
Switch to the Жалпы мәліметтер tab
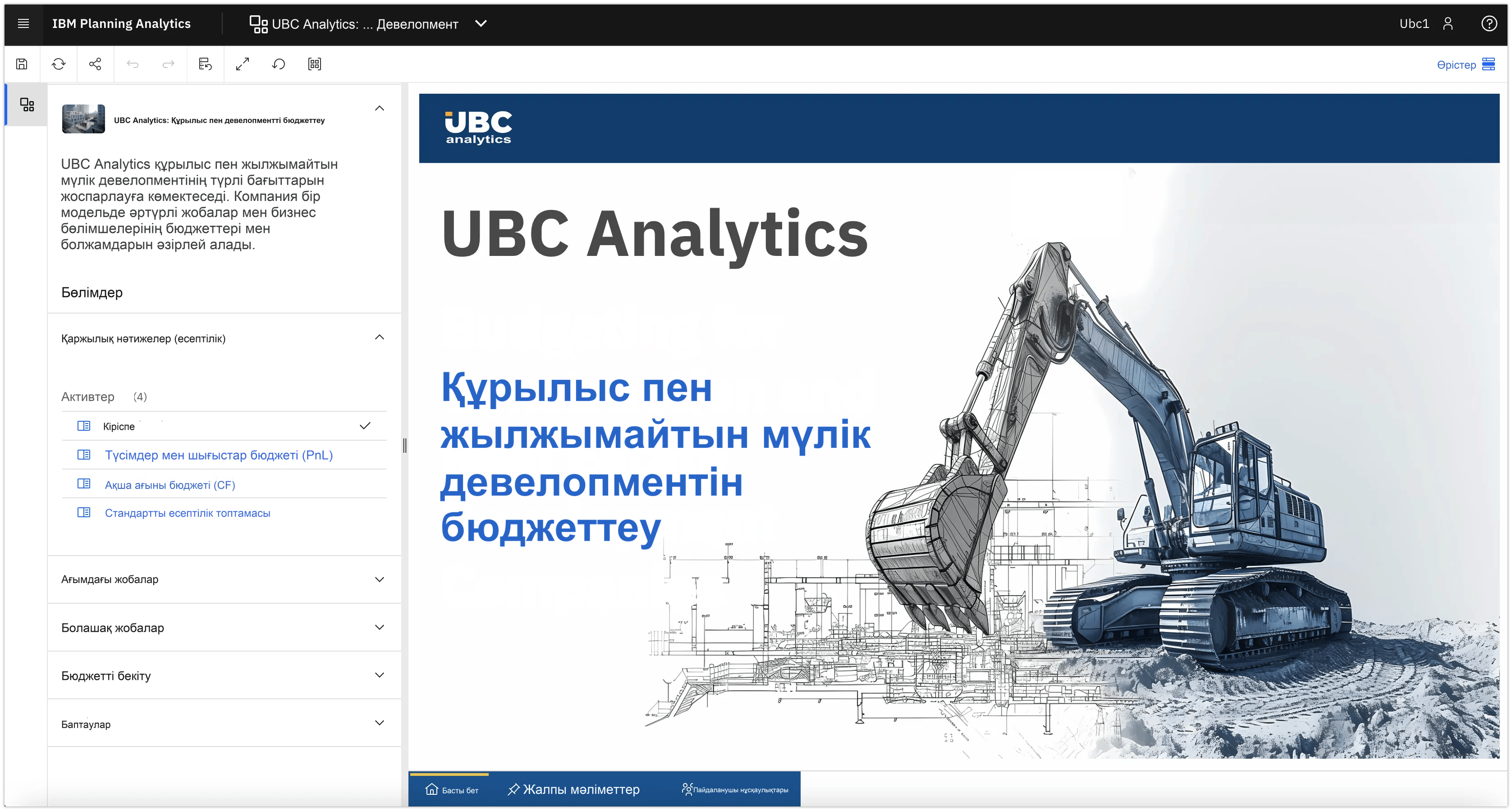click(x=573, y=790)
